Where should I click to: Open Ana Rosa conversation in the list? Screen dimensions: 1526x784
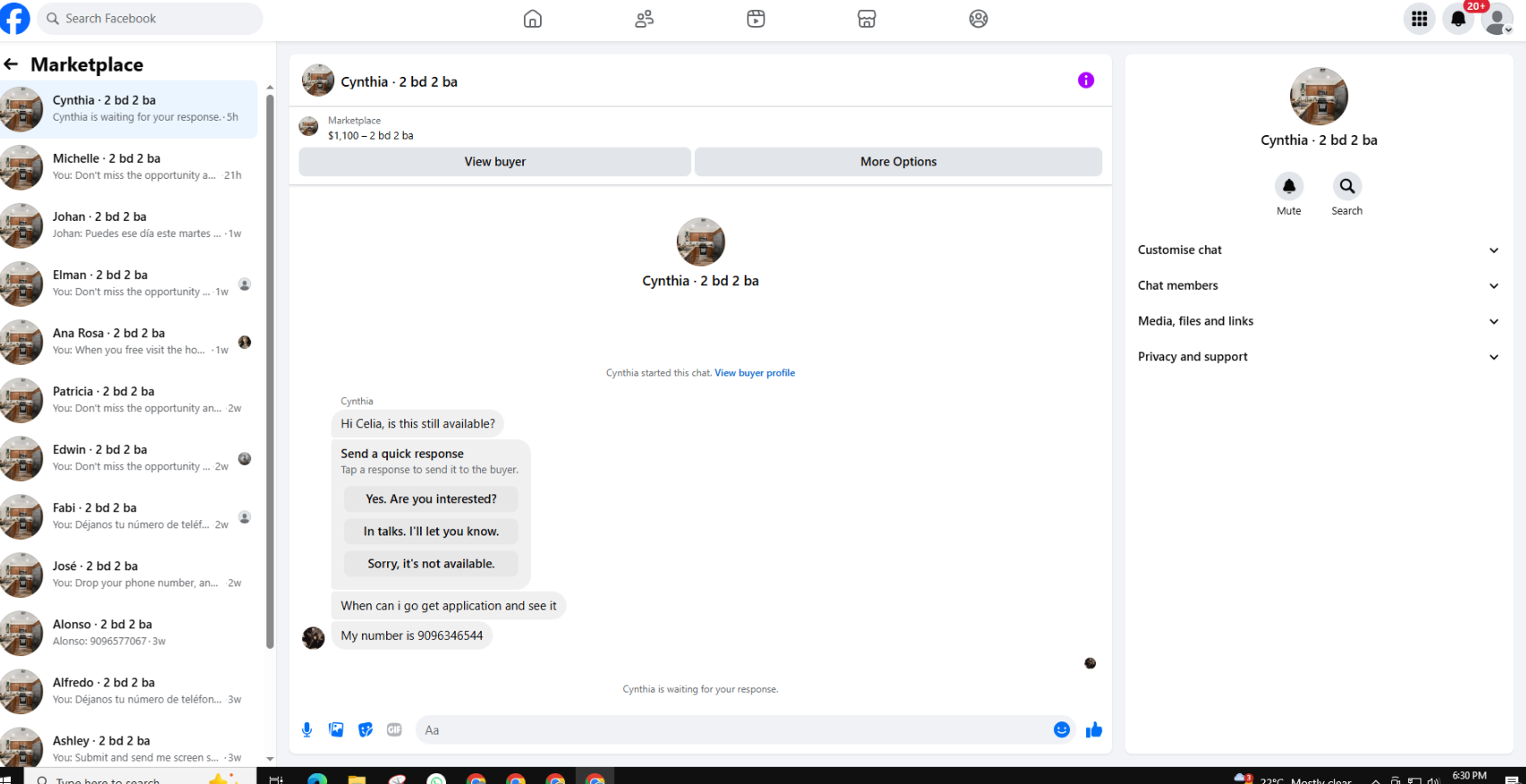tap(129, 341)
